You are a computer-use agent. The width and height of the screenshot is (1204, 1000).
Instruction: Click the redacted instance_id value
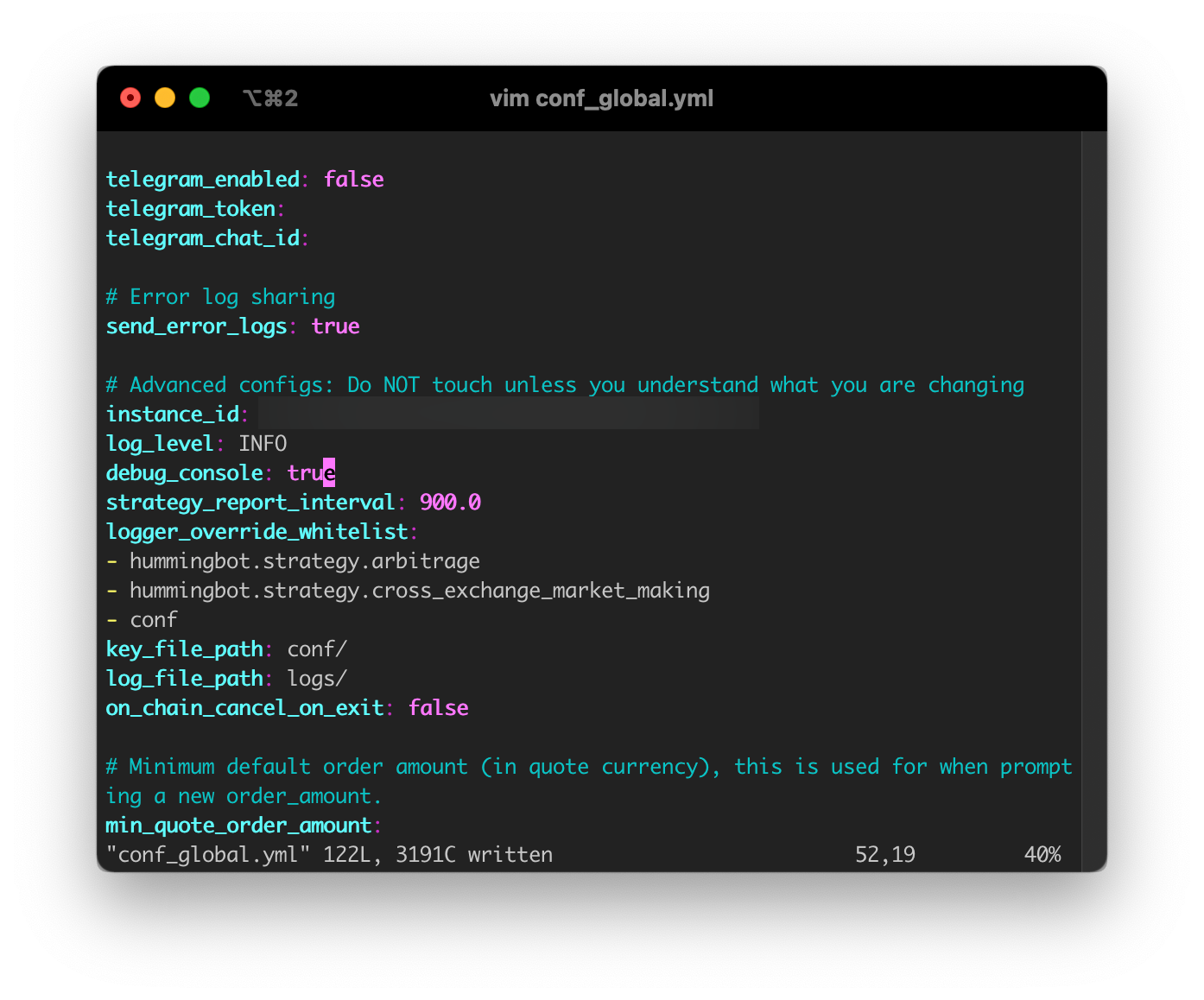(x=509, y=415)
